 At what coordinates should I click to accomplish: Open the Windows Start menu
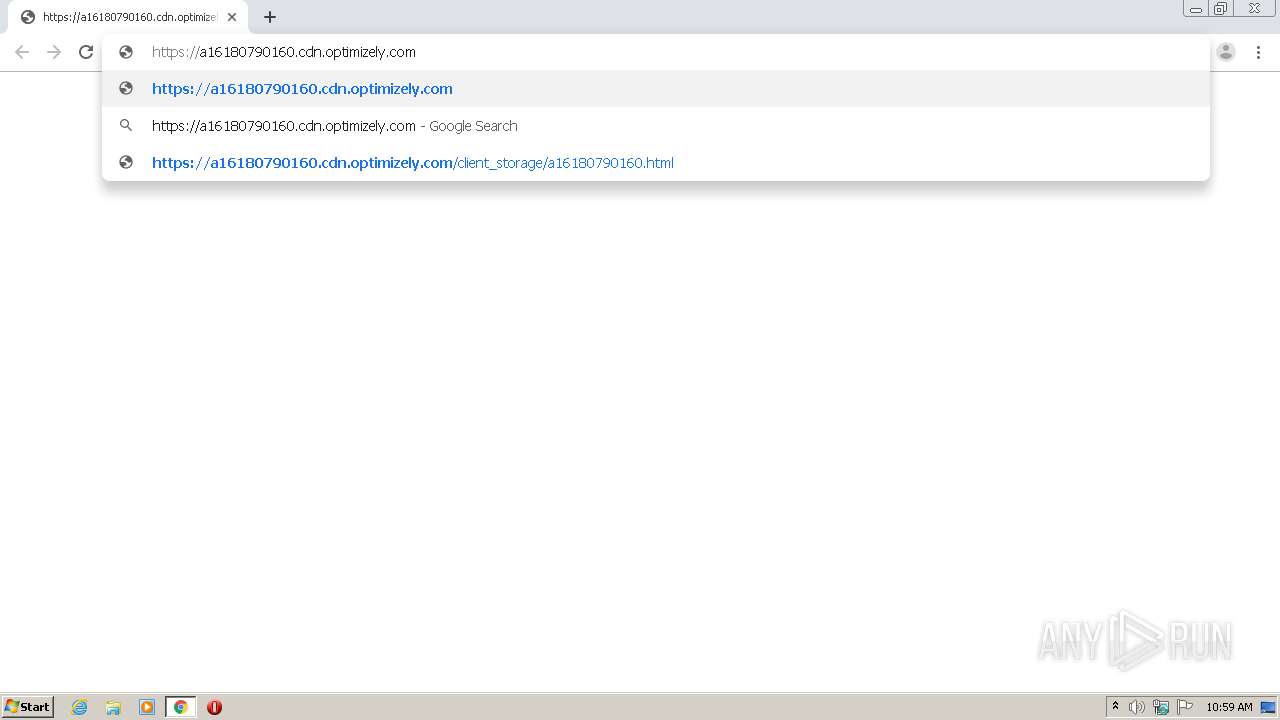tap(28, 707)
